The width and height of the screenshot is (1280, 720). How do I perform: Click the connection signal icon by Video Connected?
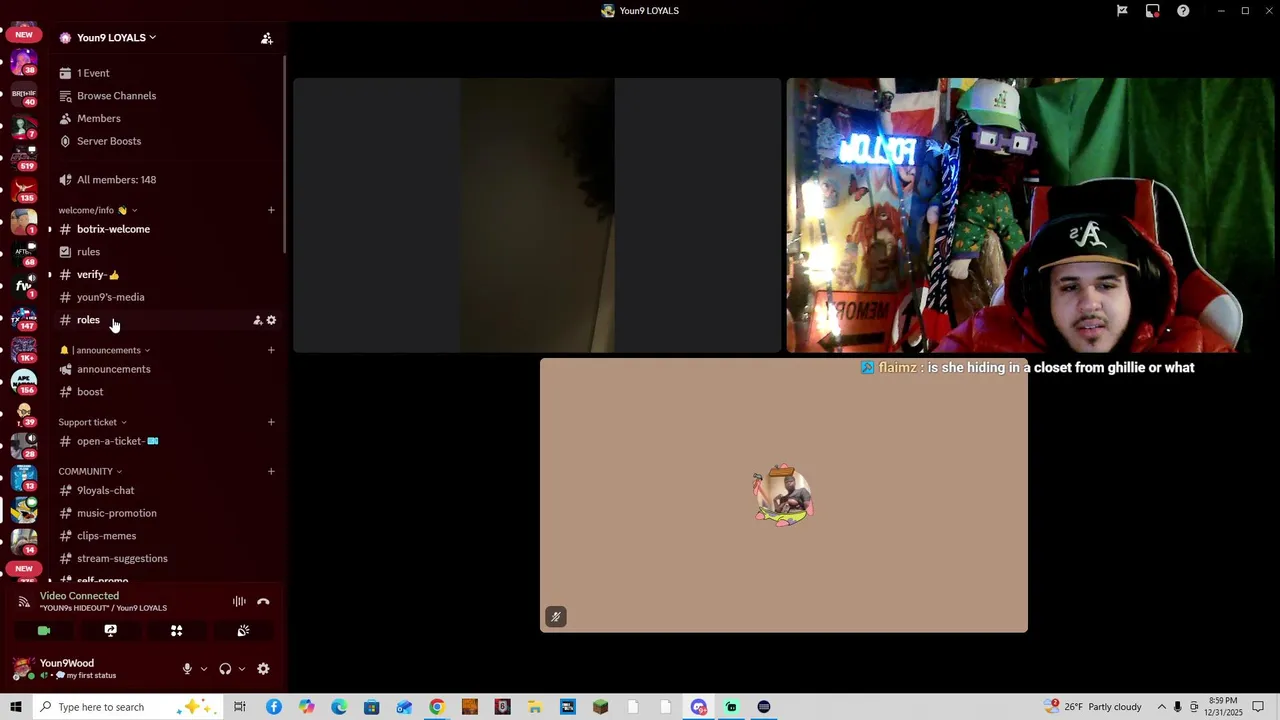[x=24, y=601]
